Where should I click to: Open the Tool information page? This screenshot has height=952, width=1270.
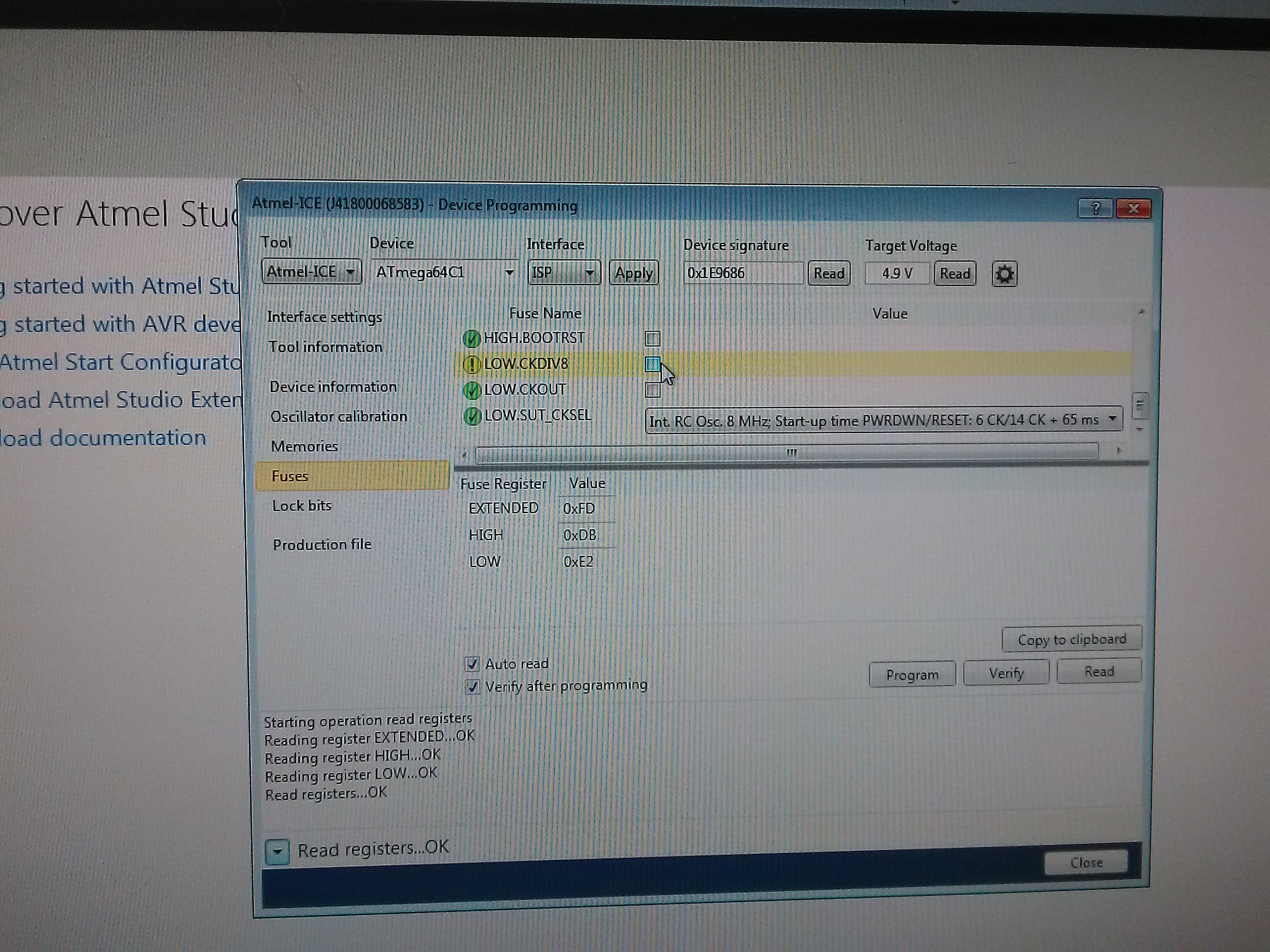pos(325,347)
